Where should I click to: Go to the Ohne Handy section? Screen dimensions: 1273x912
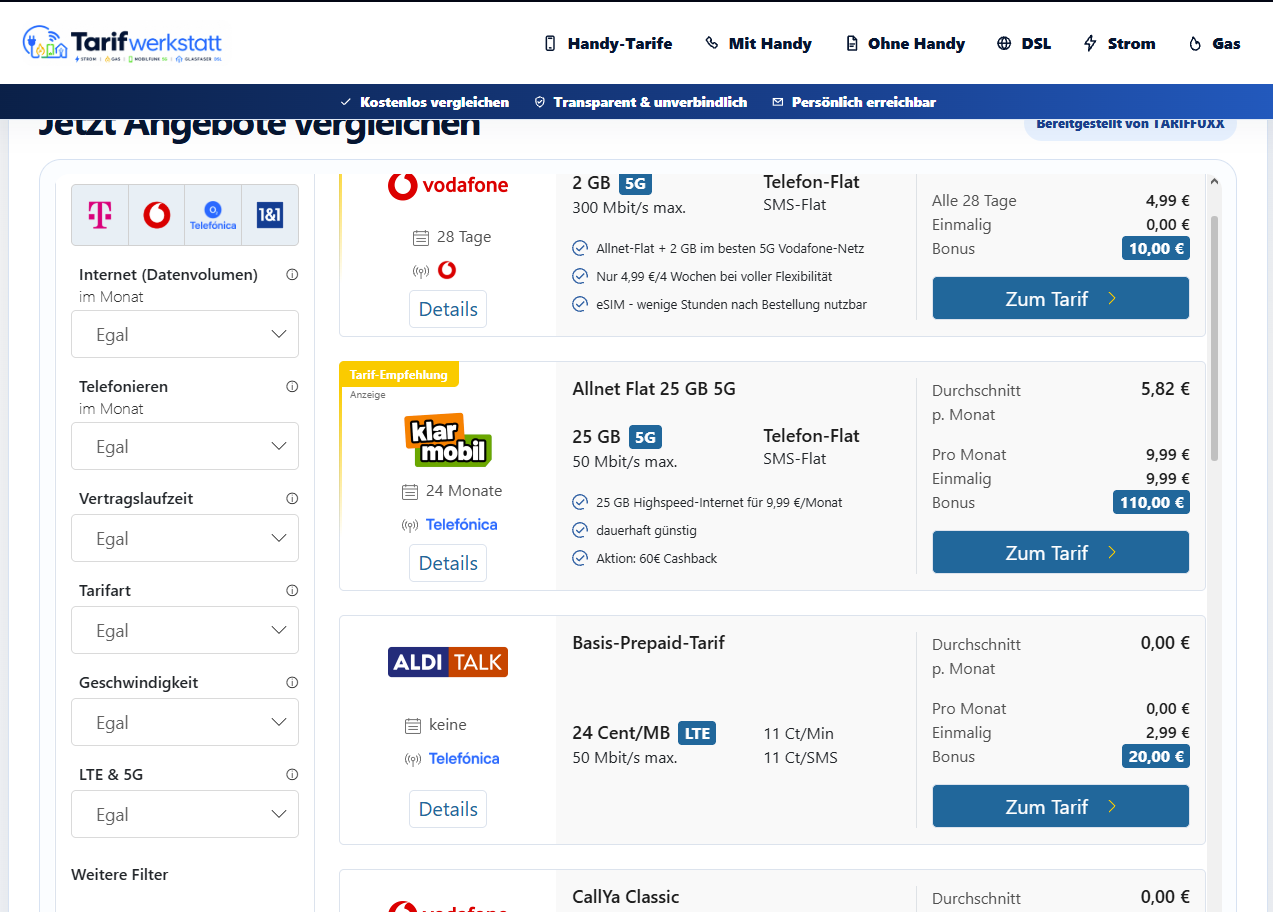pos(905,44)
